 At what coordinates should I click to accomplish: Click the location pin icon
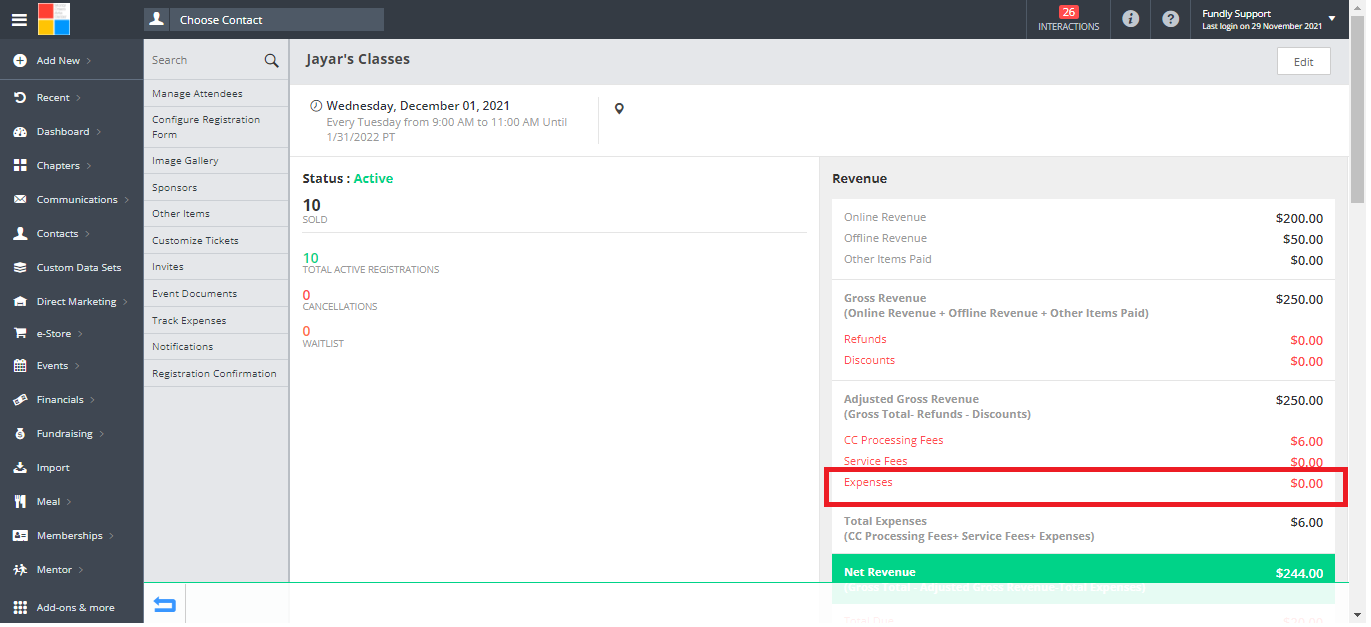[619, 109]
